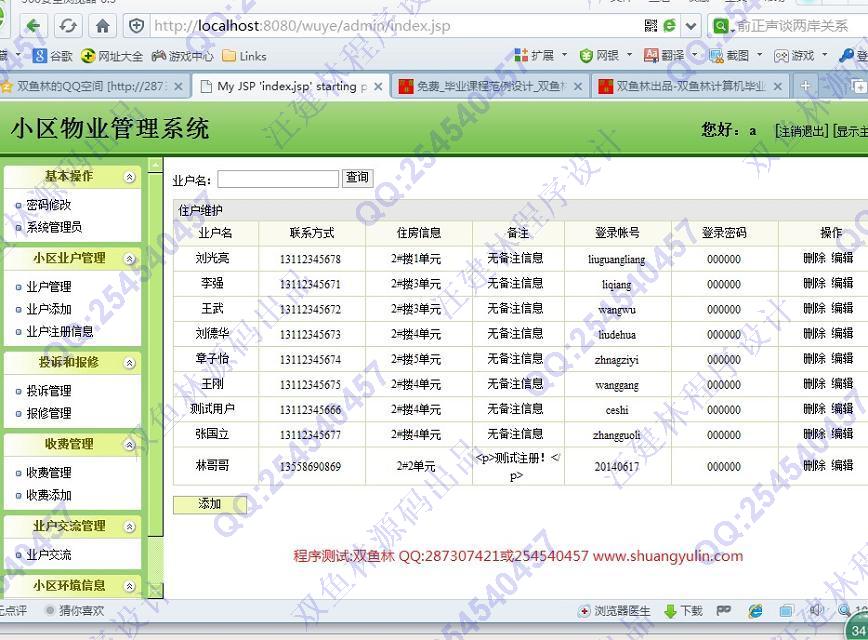
Task: Open the 翻译 translate menu
Action: (x=670, y=55)
